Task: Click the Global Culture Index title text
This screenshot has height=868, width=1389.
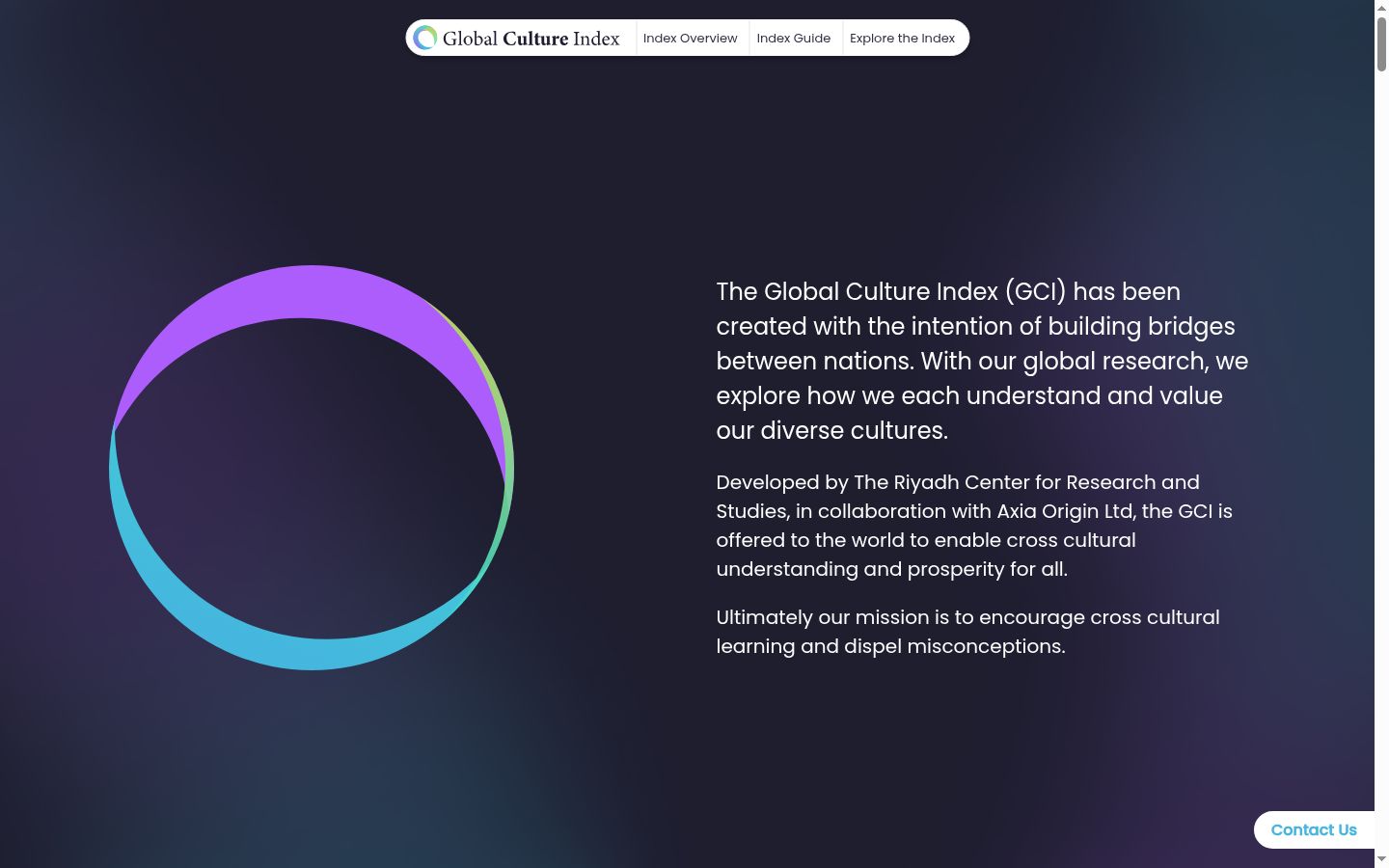Action: coord(531,39)
